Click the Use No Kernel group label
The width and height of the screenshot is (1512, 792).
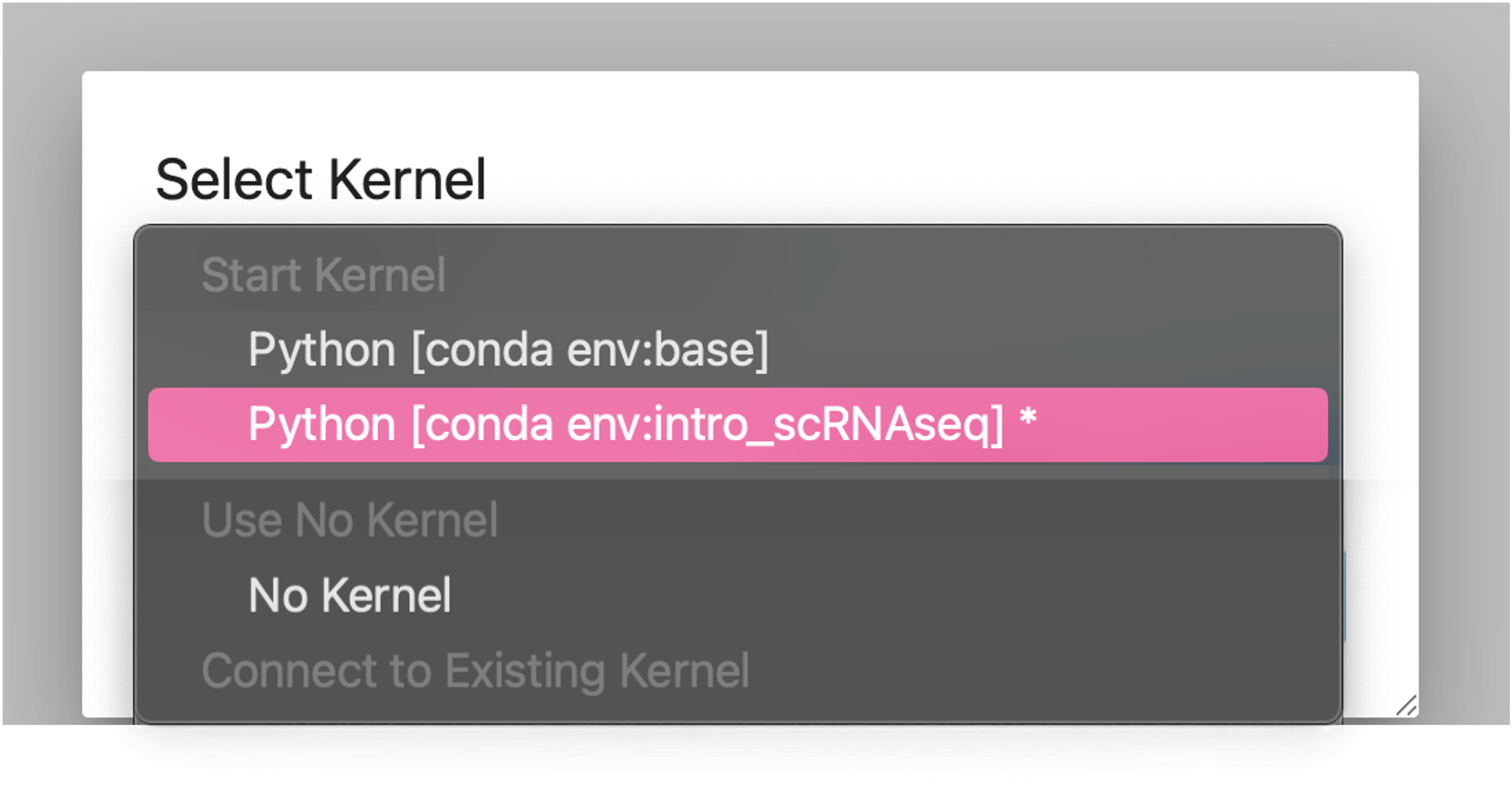350,520
